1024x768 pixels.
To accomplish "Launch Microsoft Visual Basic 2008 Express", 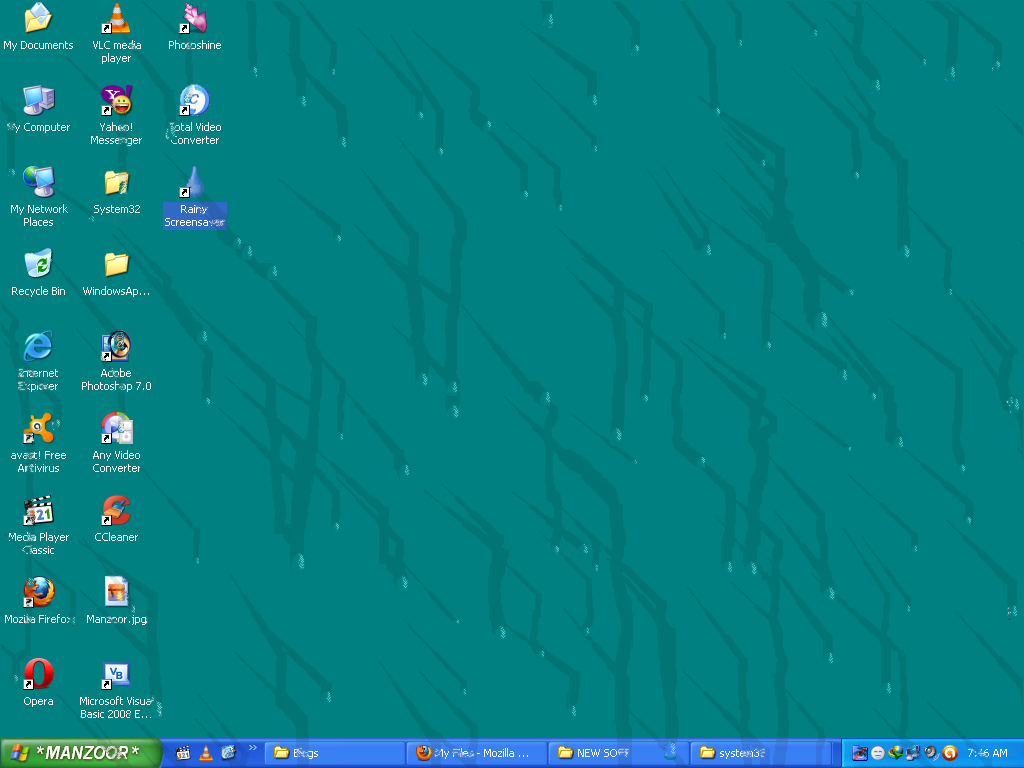I will pos(115,675).
